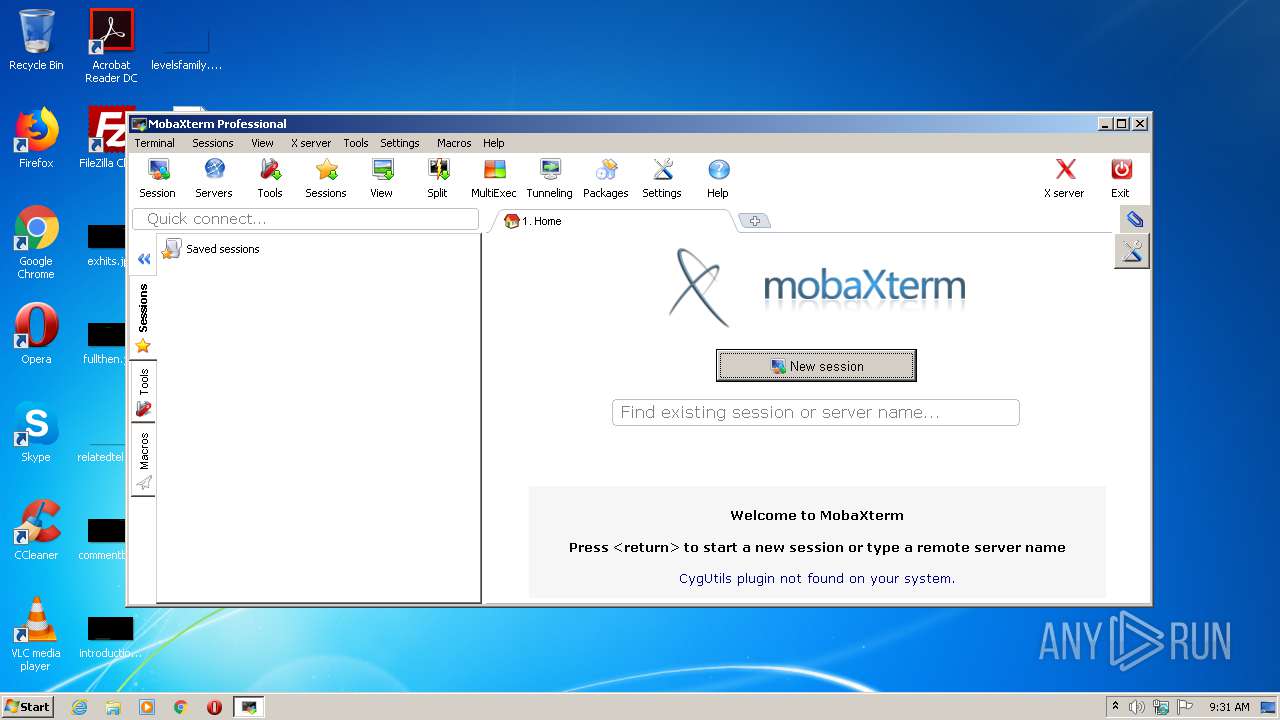
Task: Open Internet Explorer from taskbar
Action: [79, 707]
